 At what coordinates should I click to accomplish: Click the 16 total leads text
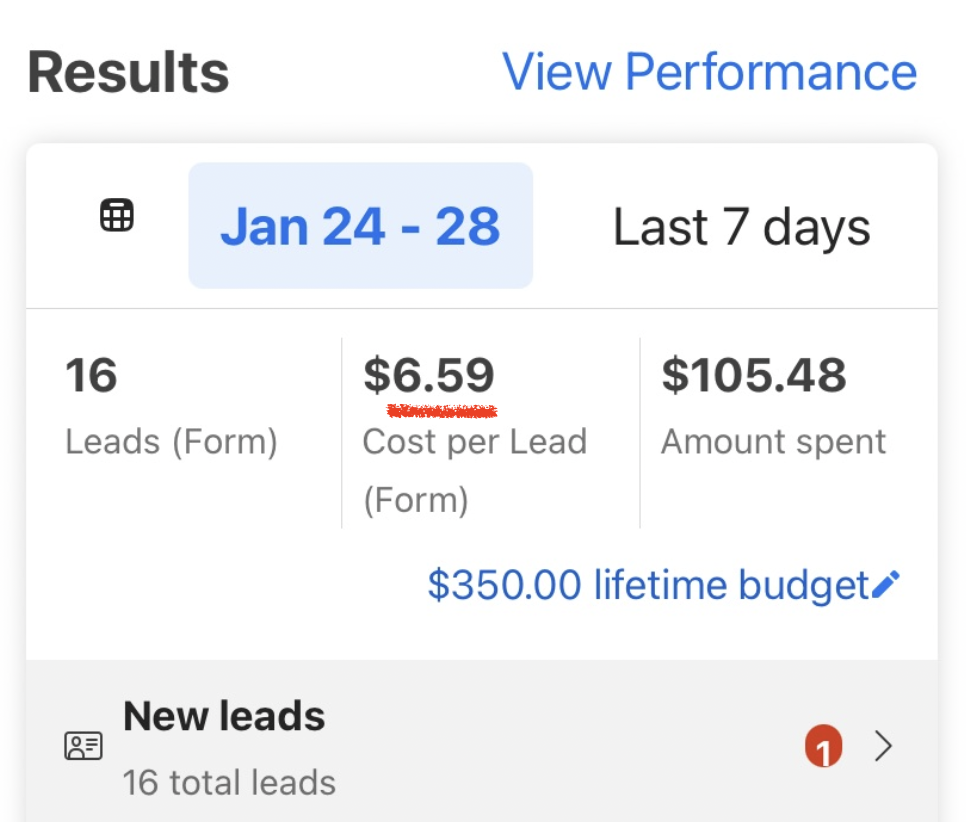coord(228,783)
